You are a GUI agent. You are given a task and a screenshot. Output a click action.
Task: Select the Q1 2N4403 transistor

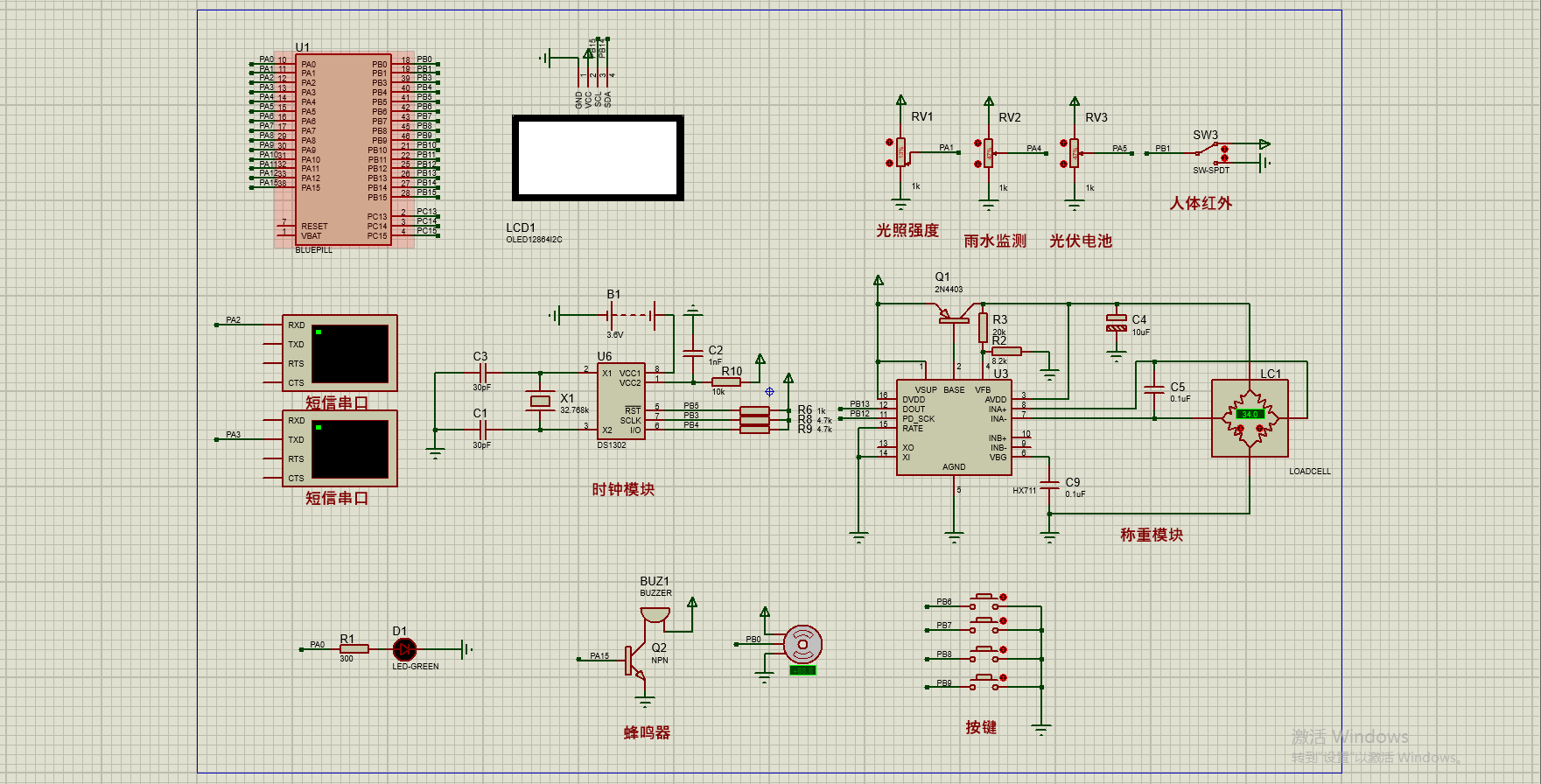pyautogui.click(x=954, y=312)
